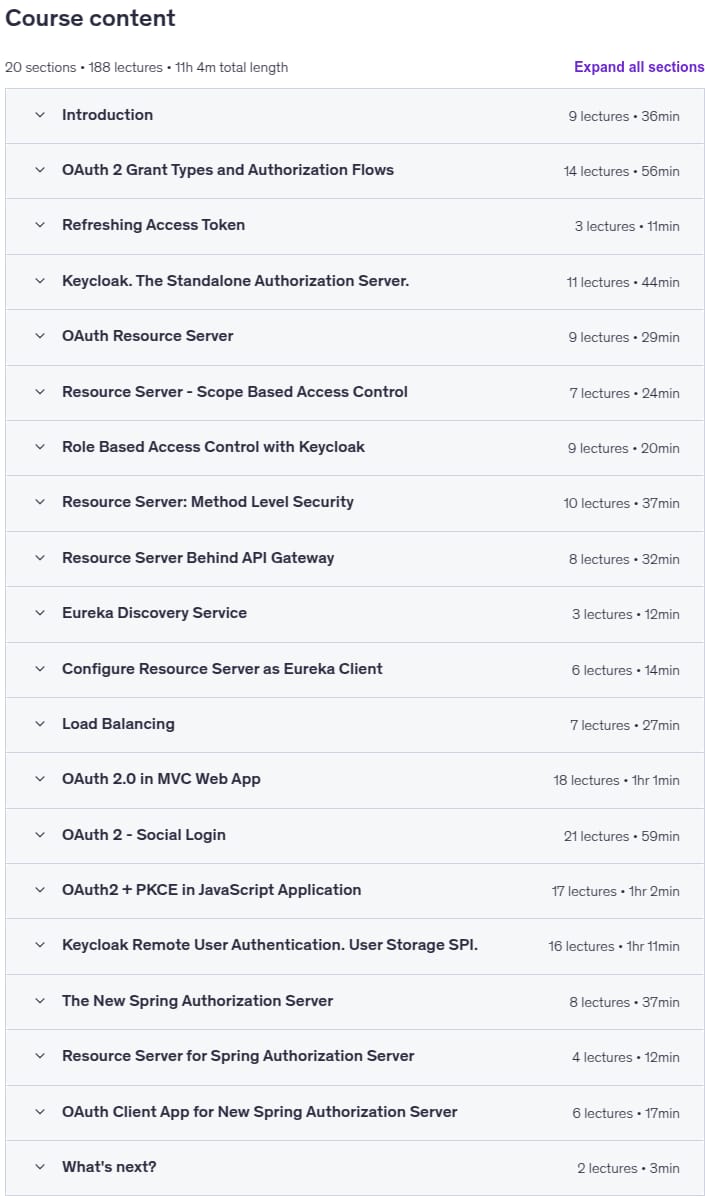Click '7 lectures • 24min' text

pos(624,394)
